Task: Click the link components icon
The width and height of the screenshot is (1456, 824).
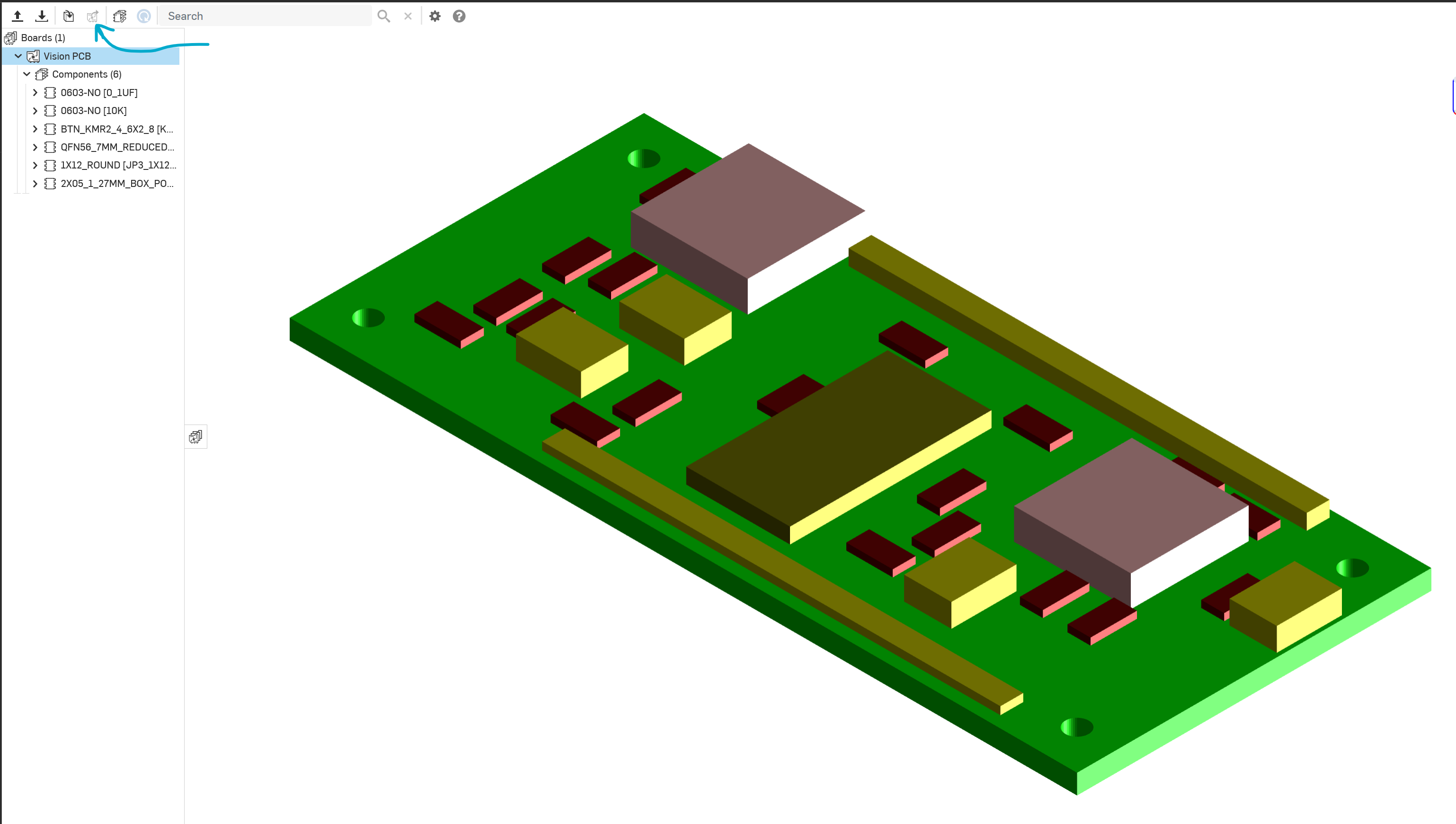Action: [119, 16]
